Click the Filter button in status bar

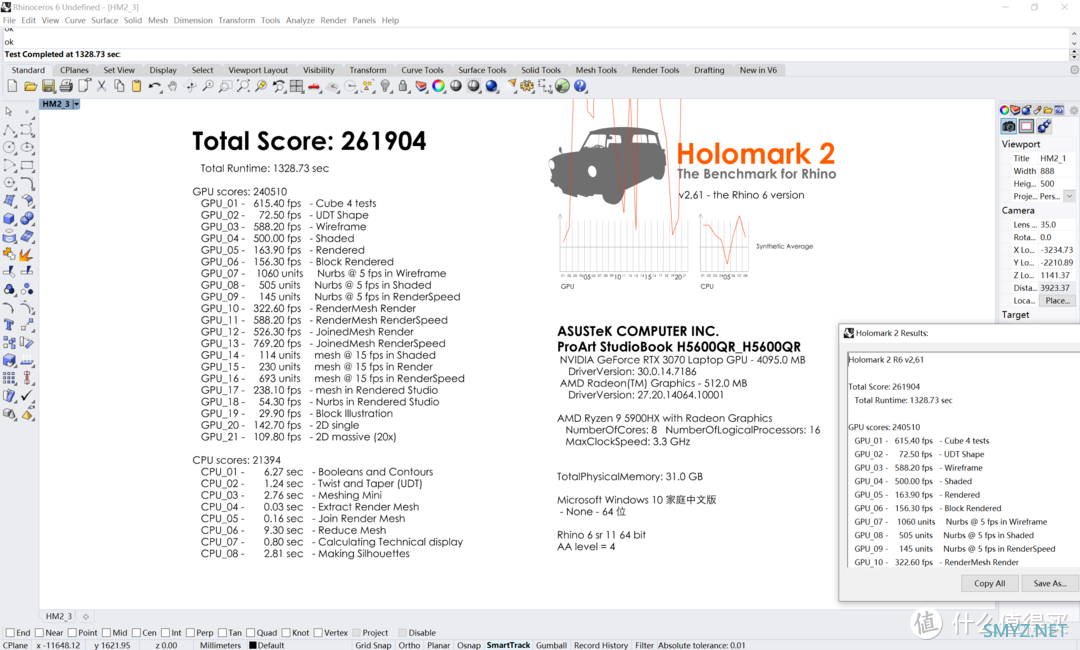coord(645,645)
